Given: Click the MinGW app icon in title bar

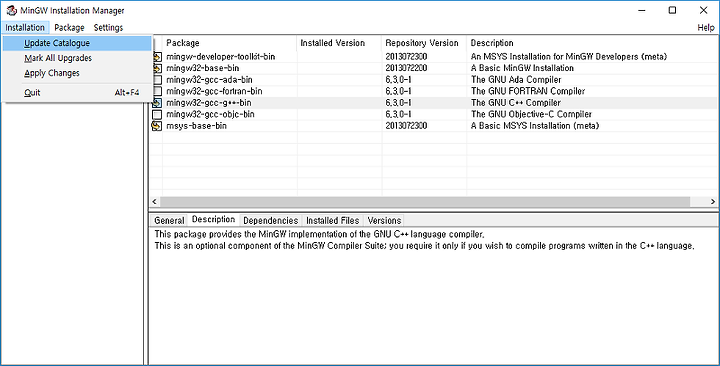Looking at the screenshot, I should tap(11, 10).
